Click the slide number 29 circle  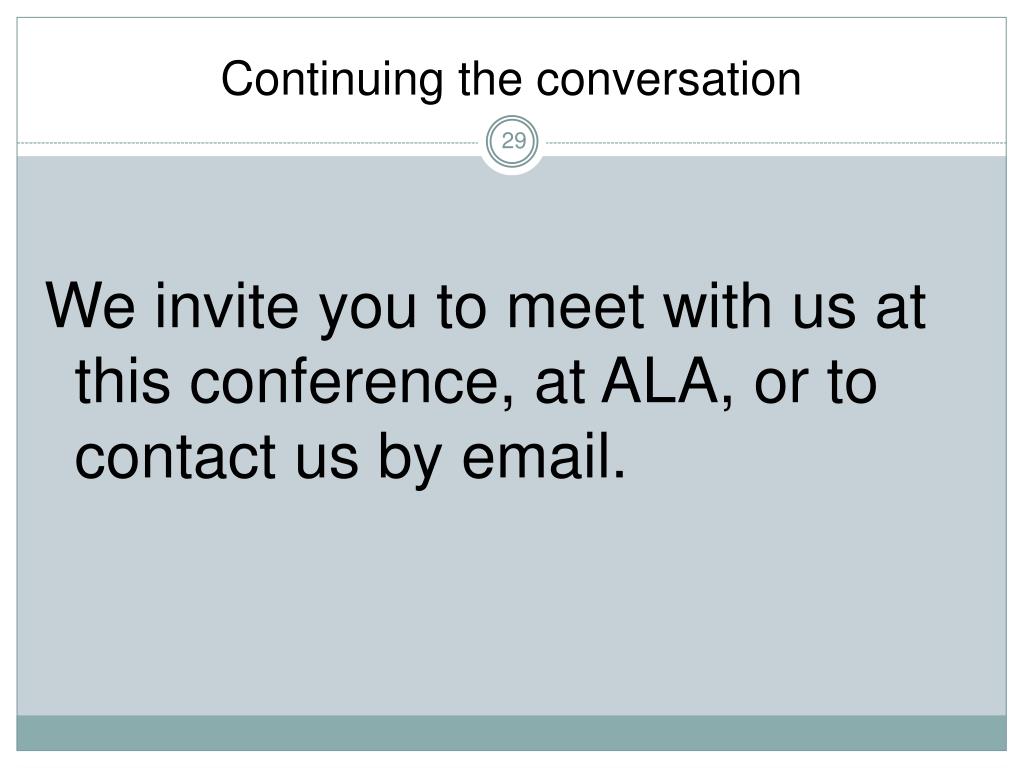(513, 142)
